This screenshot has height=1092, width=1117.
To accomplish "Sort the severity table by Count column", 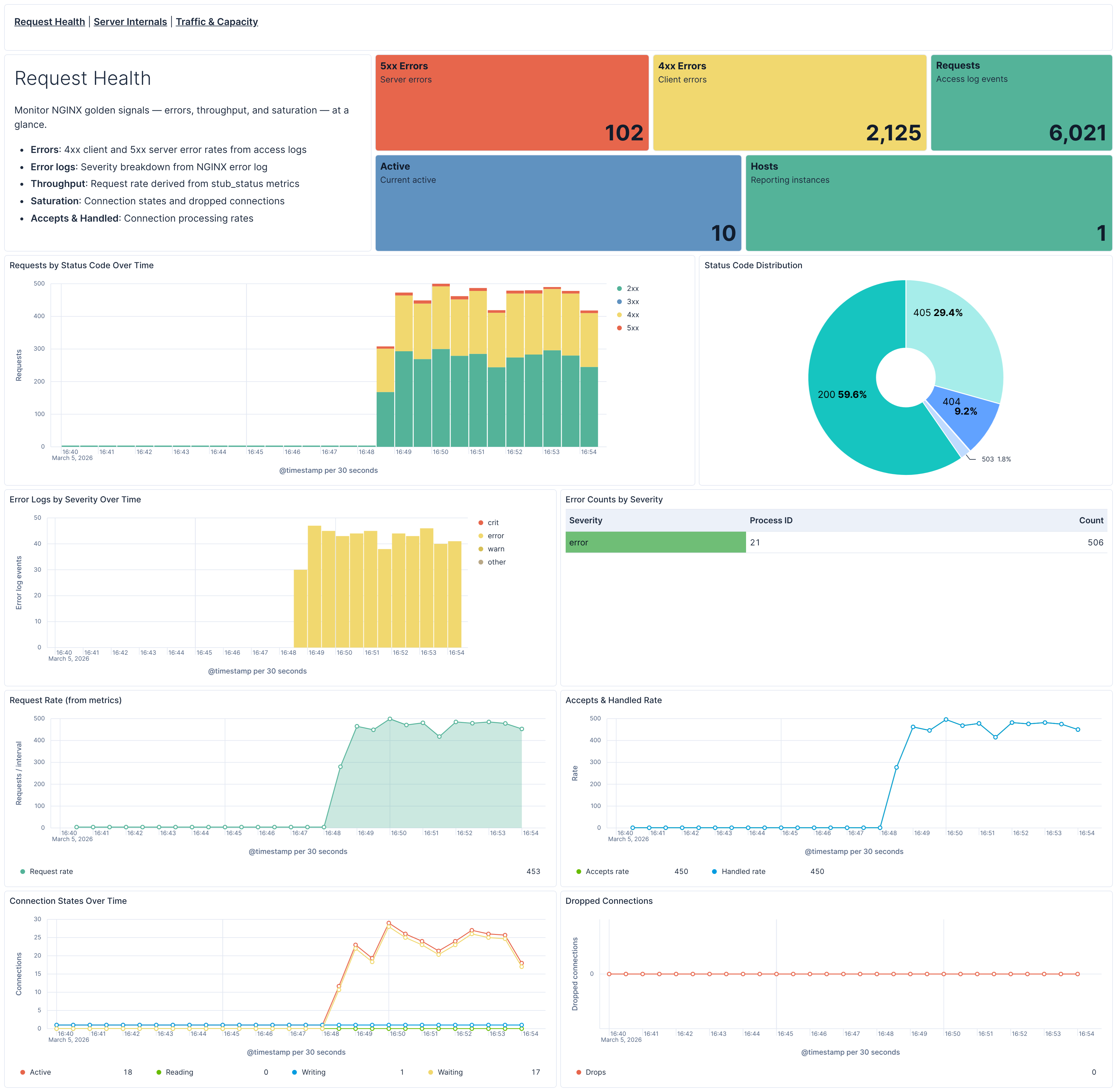I will 1091,520.
